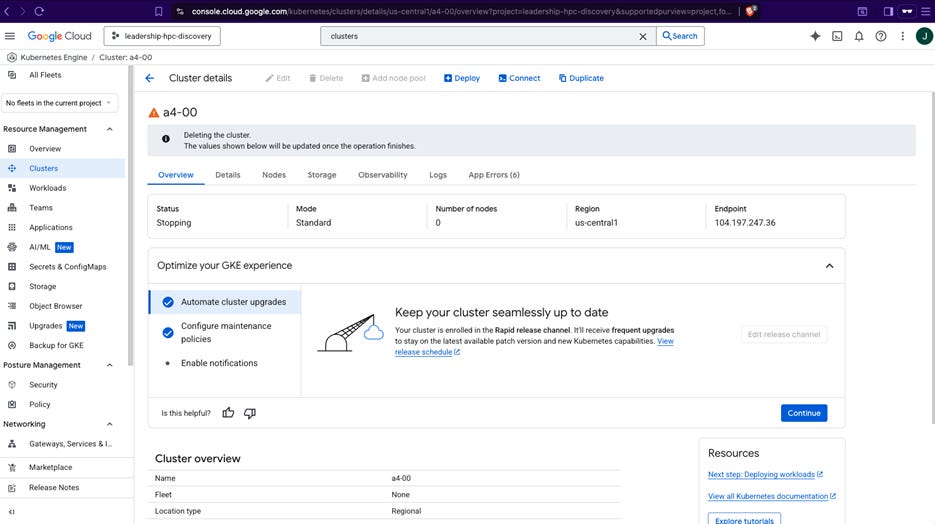Image resolution: width=935 pixels, height=524 pixels.
Task: Collapse the Resource Management section
Action: [110, 129]
